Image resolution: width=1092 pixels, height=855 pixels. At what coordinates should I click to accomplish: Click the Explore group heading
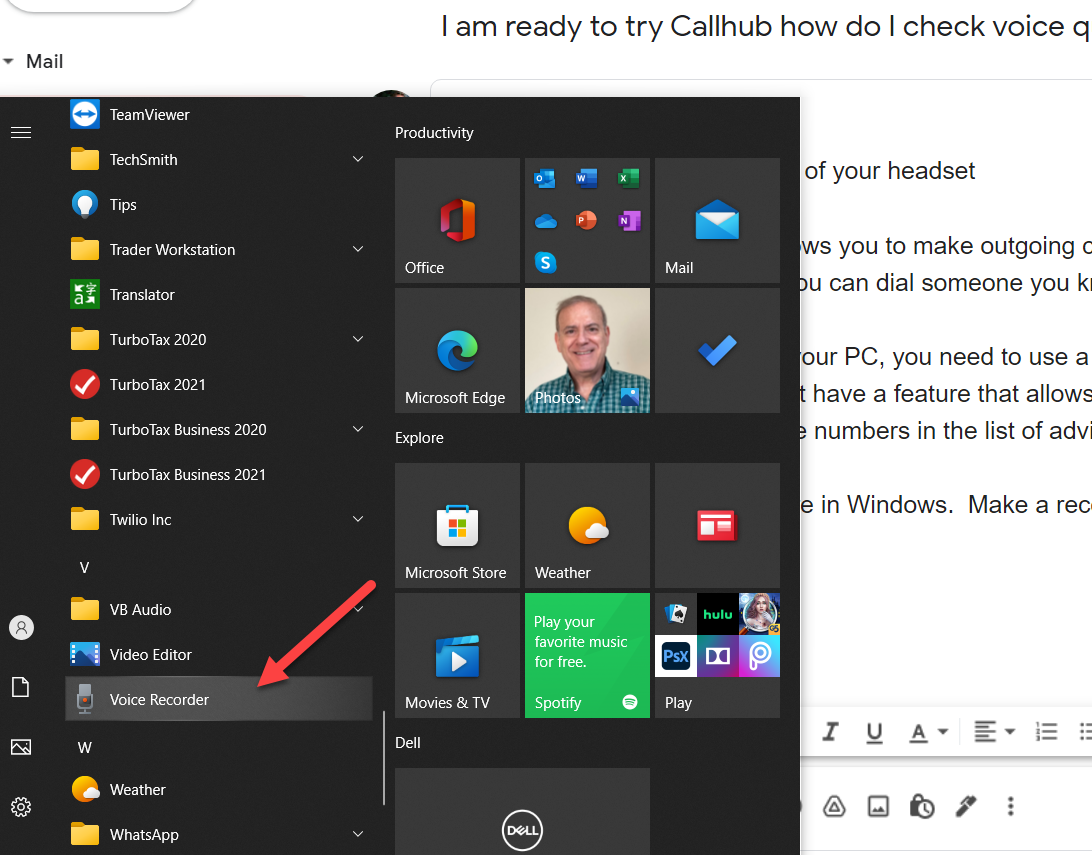click(419, 438)
